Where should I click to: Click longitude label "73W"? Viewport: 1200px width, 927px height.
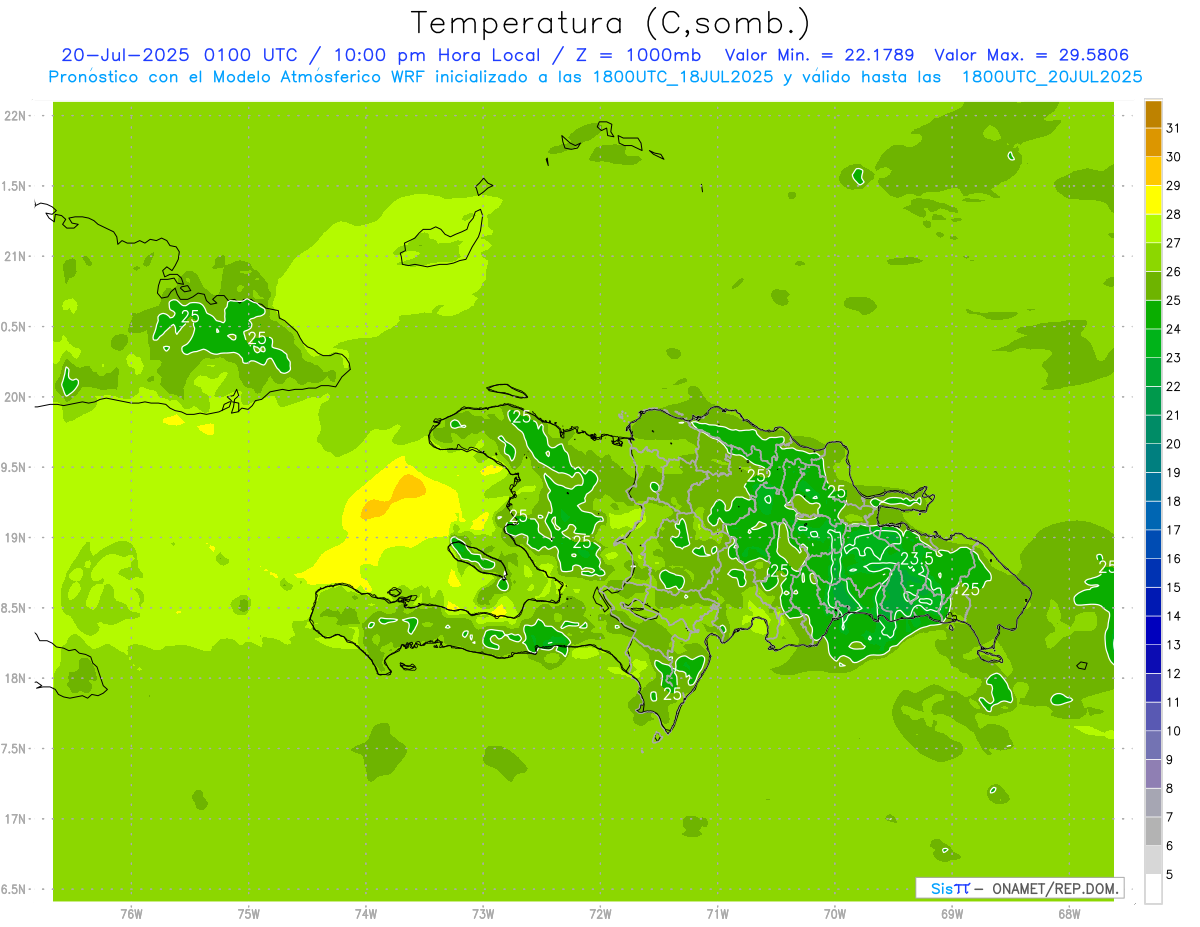pos(483,914)
